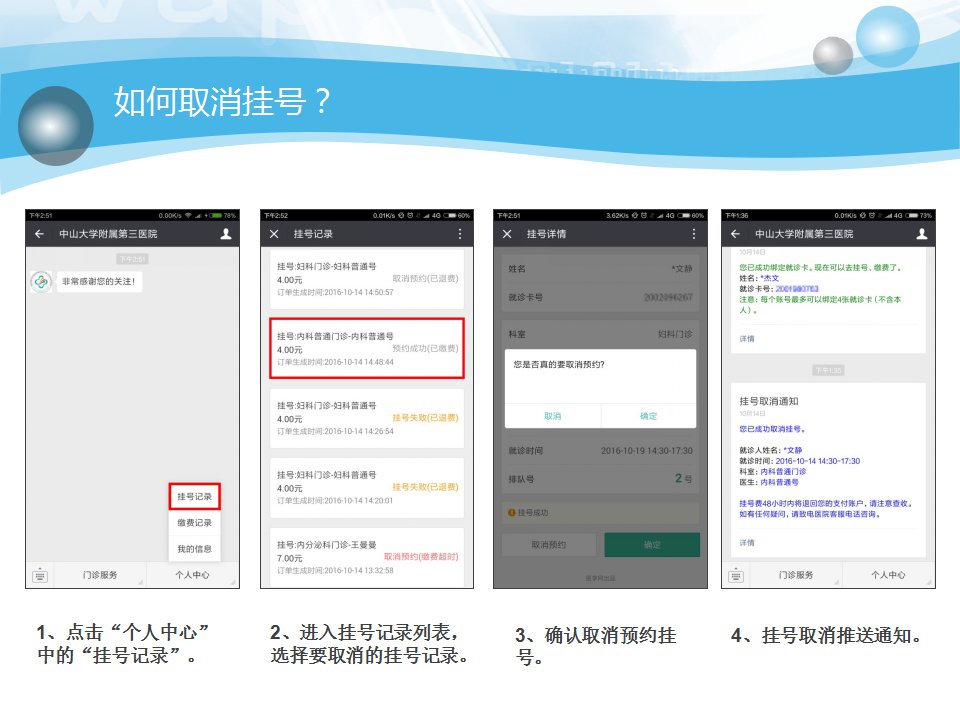Click green 确定 button on 挂号详情 page
The width and height of the screenshot is (960, 720).
[x=652, y=544]
